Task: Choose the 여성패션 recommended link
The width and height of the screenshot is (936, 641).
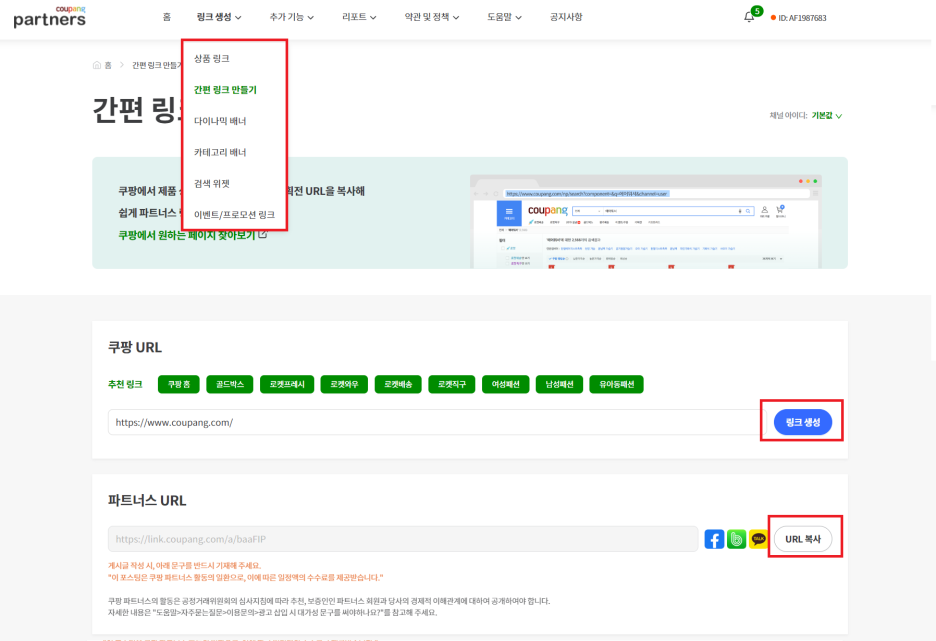Action: tap(506, 384)
